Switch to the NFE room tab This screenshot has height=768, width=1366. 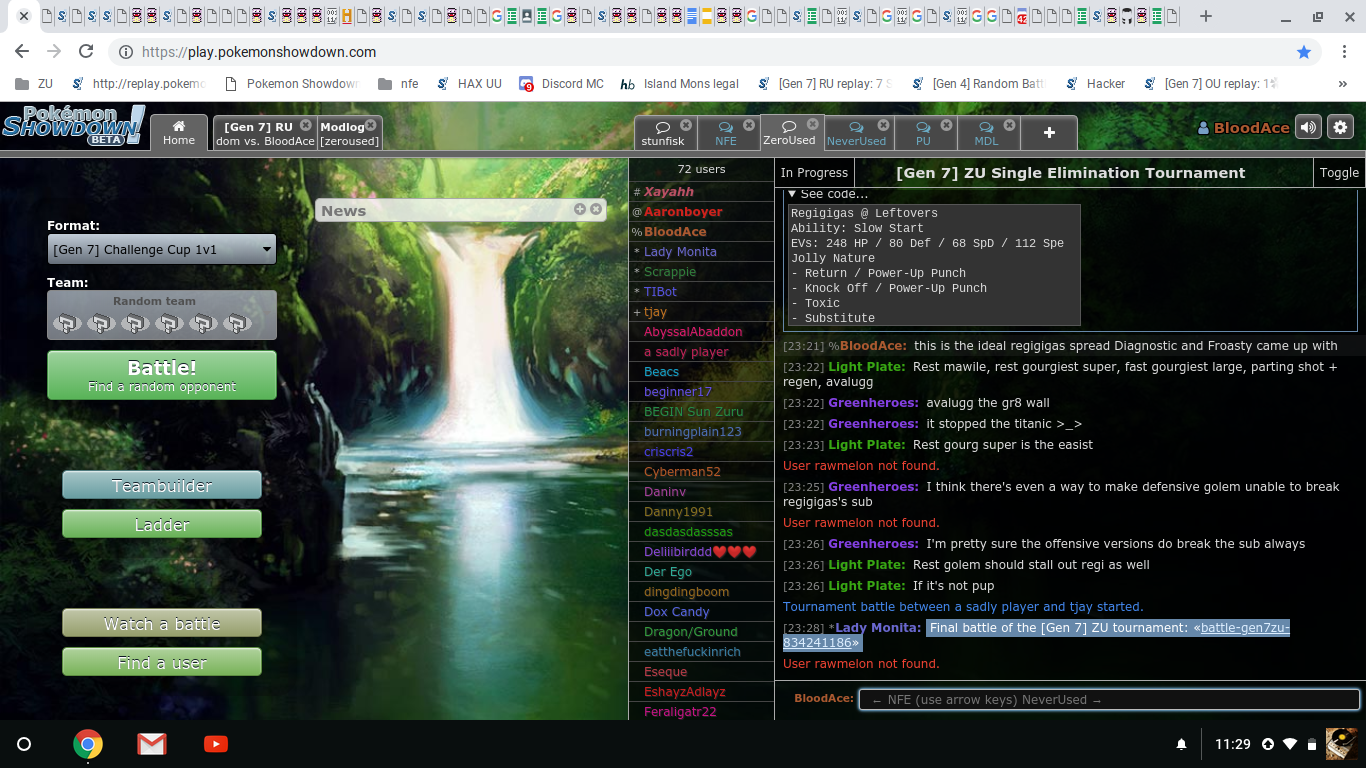726,134
